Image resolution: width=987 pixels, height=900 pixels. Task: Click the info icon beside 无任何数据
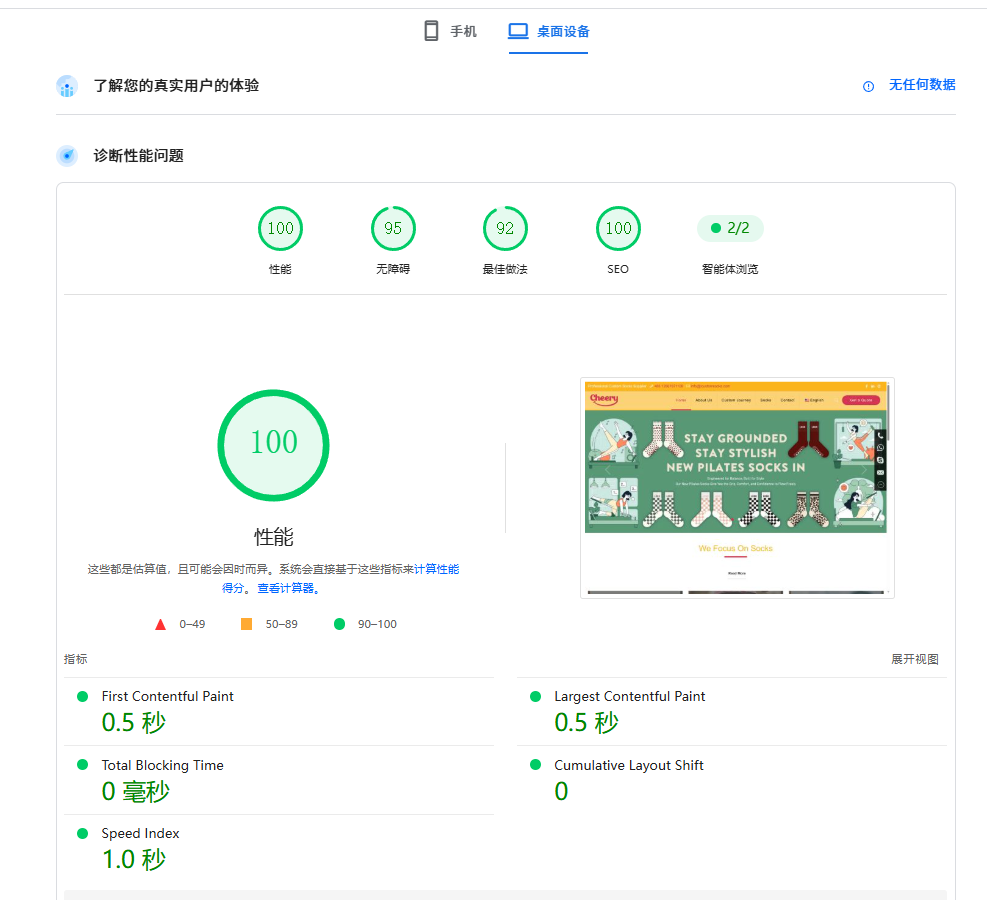[x=868, y=86]
